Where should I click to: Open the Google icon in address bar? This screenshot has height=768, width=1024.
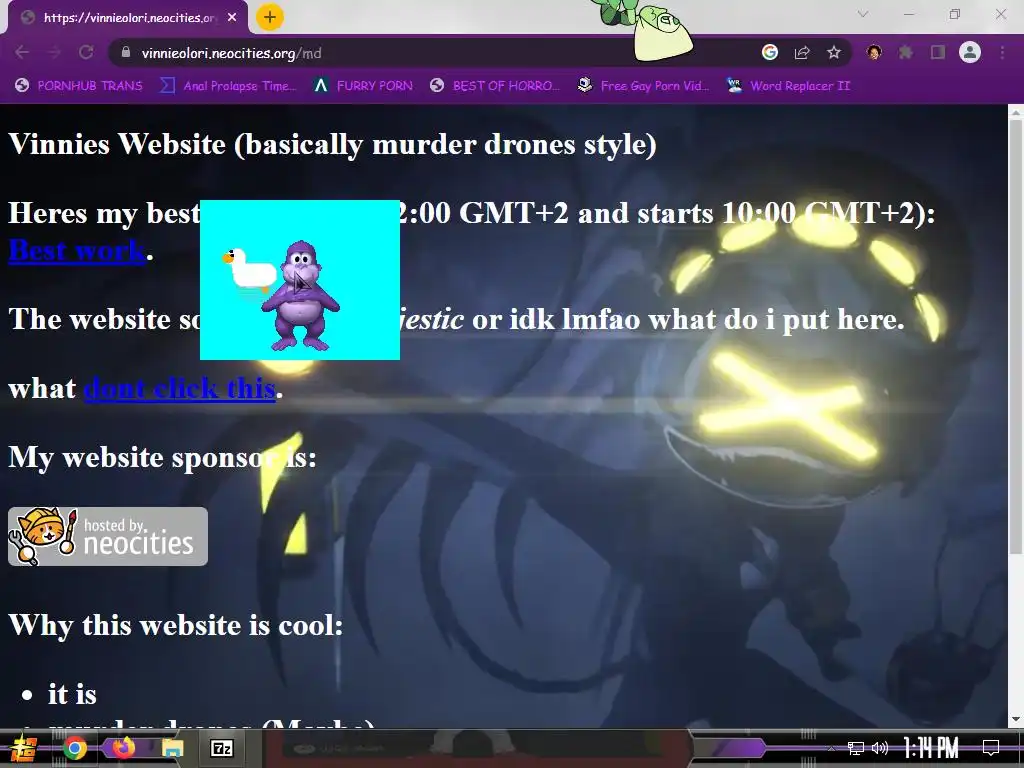(x=770, y=52)
